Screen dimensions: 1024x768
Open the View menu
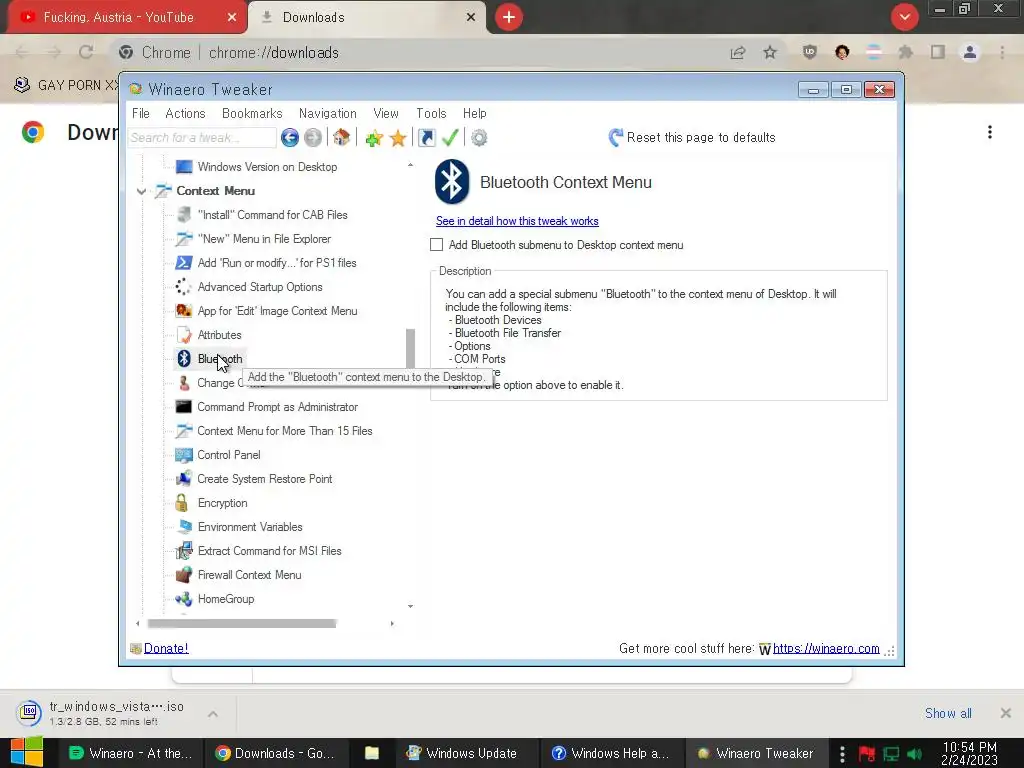[386, 114]
